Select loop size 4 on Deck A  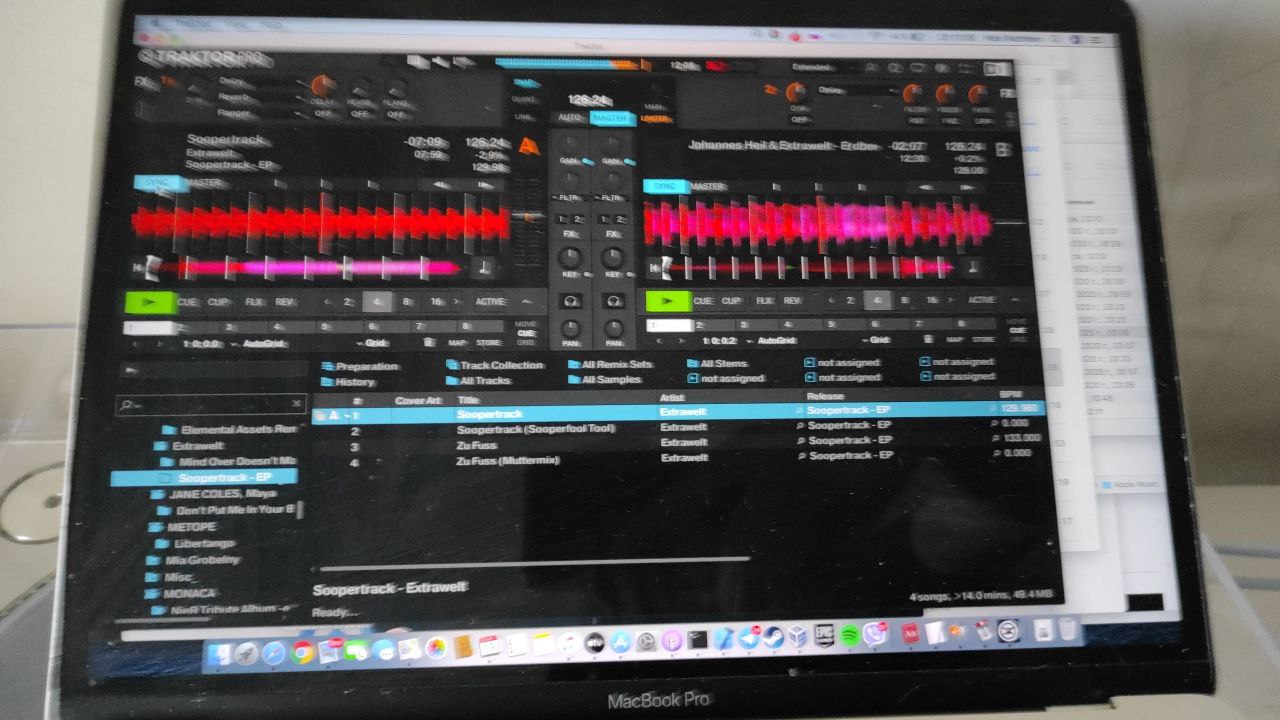tap(377, 301)
